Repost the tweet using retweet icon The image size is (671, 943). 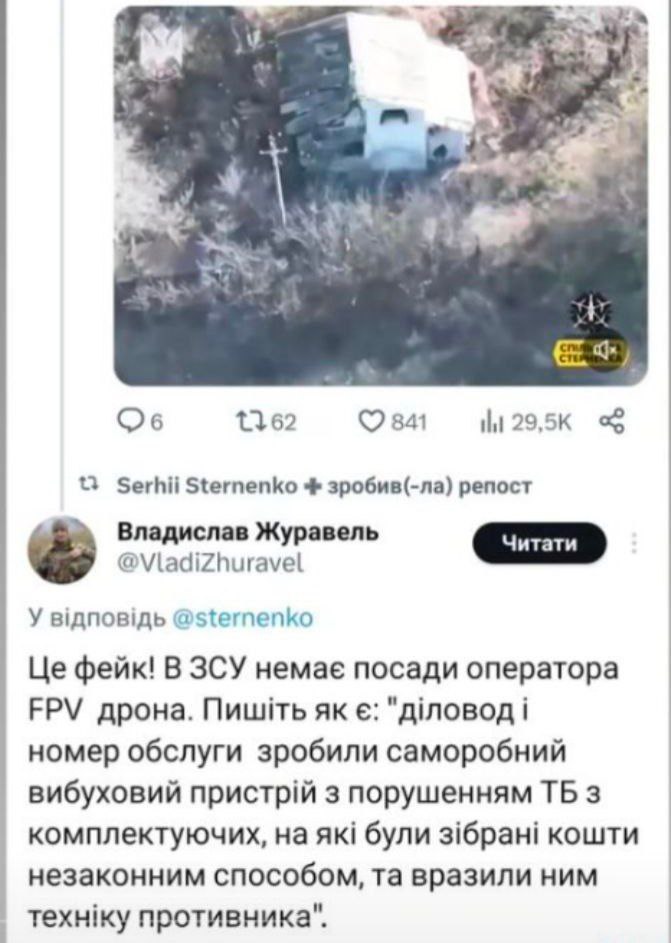[x=252, y=423]
